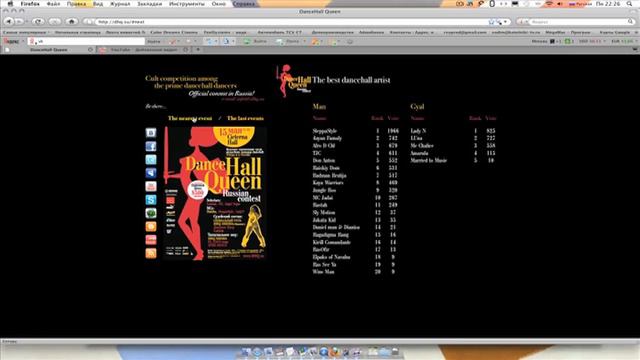Screen dimensions: 640x360
Task: Open the Журнал menu
Action: pyautogui.click(x=120, y=4)
